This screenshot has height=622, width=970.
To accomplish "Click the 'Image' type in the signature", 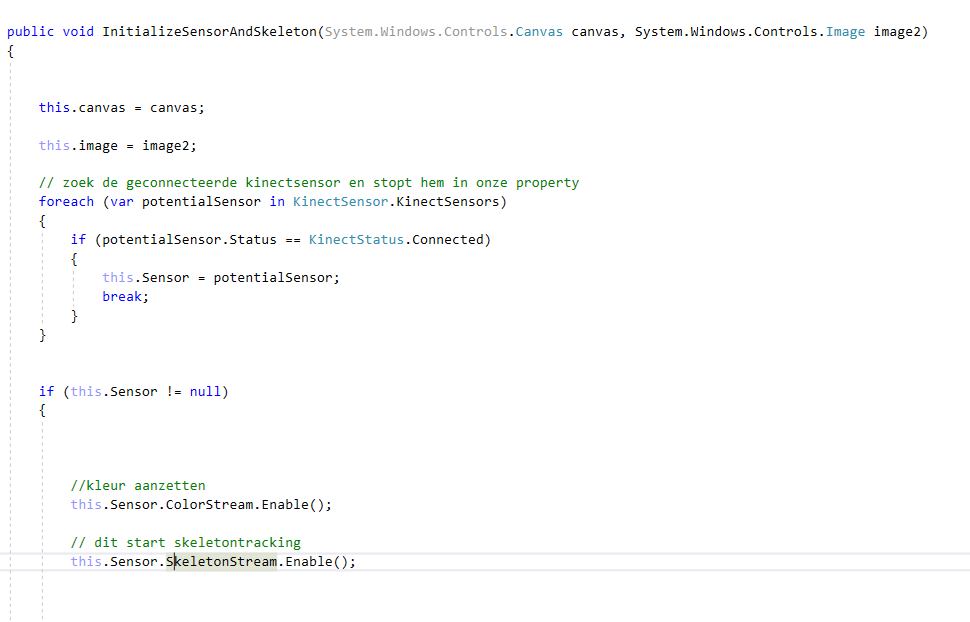I will click(x=845, y=32).
